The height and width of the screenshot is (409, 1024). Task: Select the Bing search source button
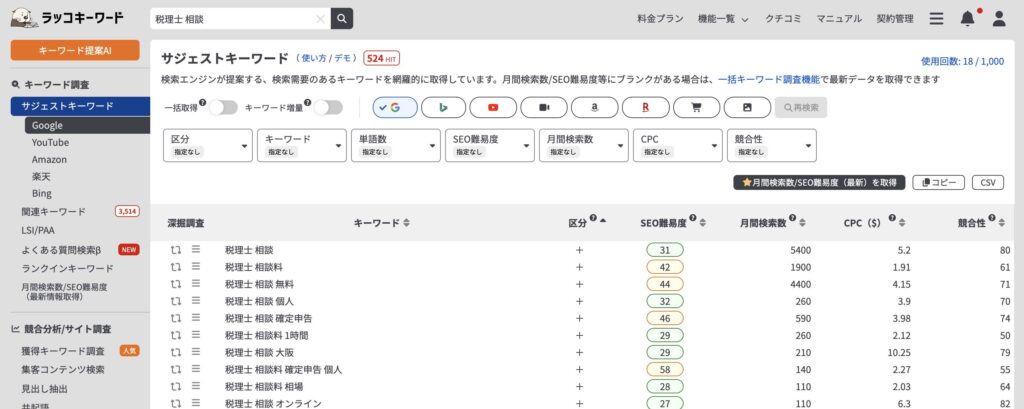443,107
